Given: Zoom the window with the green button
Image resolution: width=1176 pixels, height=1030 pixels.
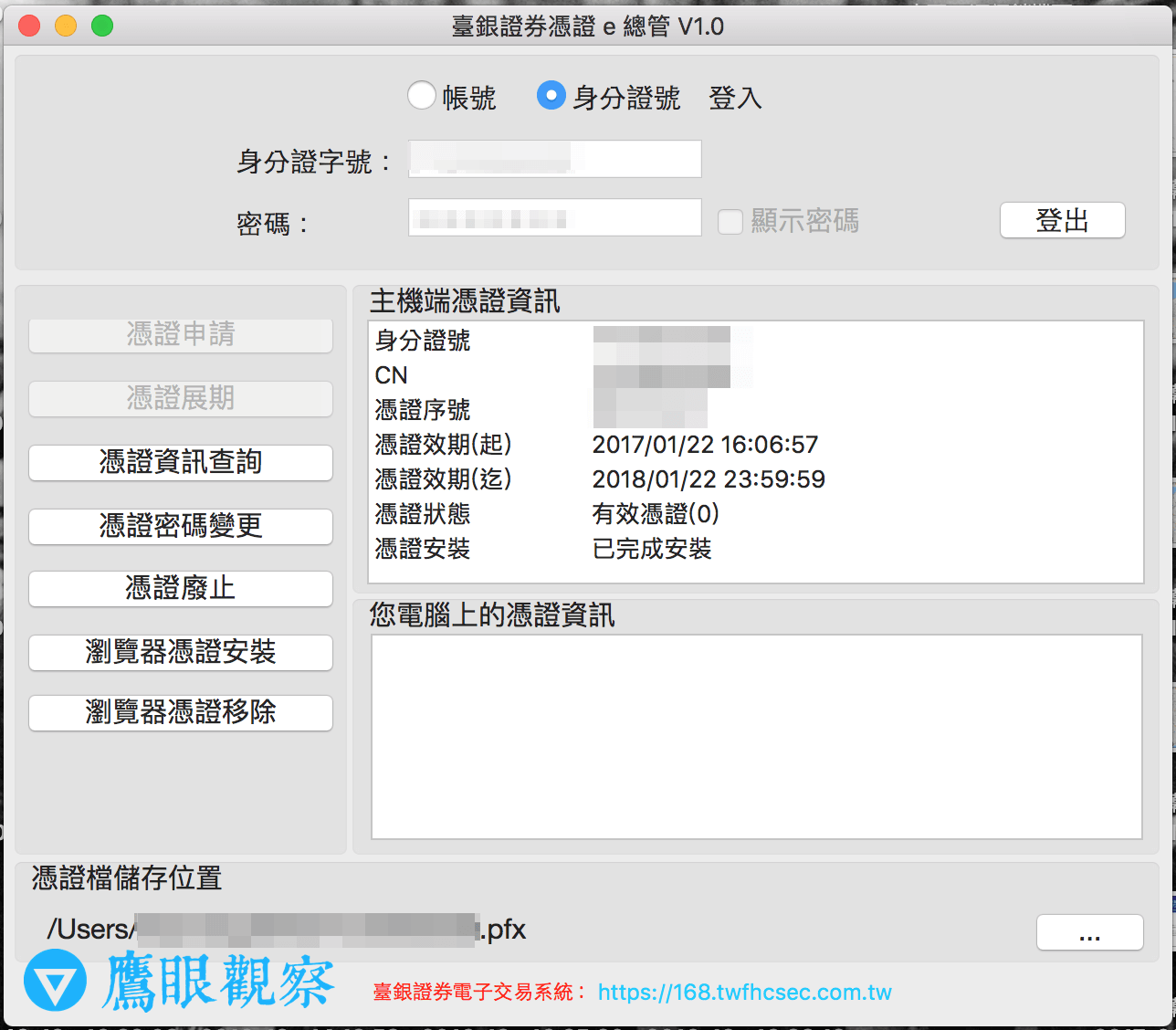Looking at the screenshot, I should click(102, 26).
